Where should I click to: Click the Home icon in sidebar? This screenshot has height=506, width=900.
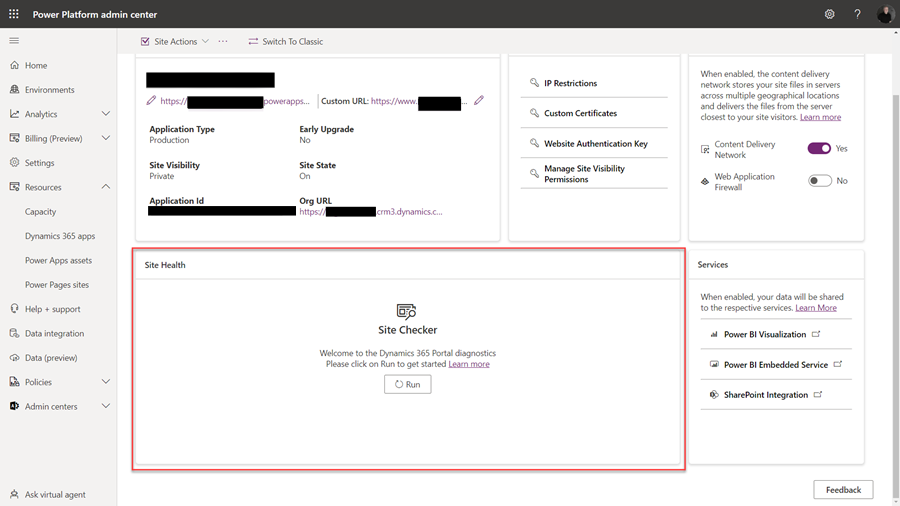14,65
